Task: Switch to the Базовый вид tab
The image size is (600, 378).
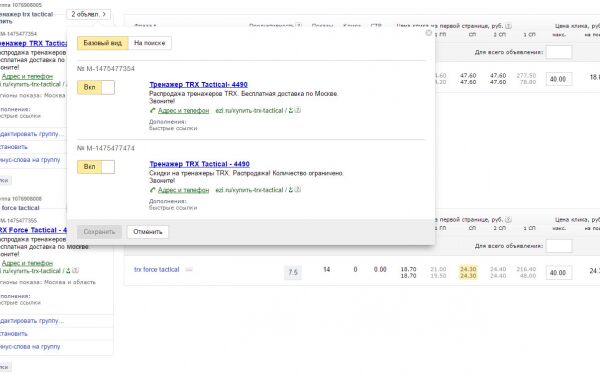Action: point(103,43)
